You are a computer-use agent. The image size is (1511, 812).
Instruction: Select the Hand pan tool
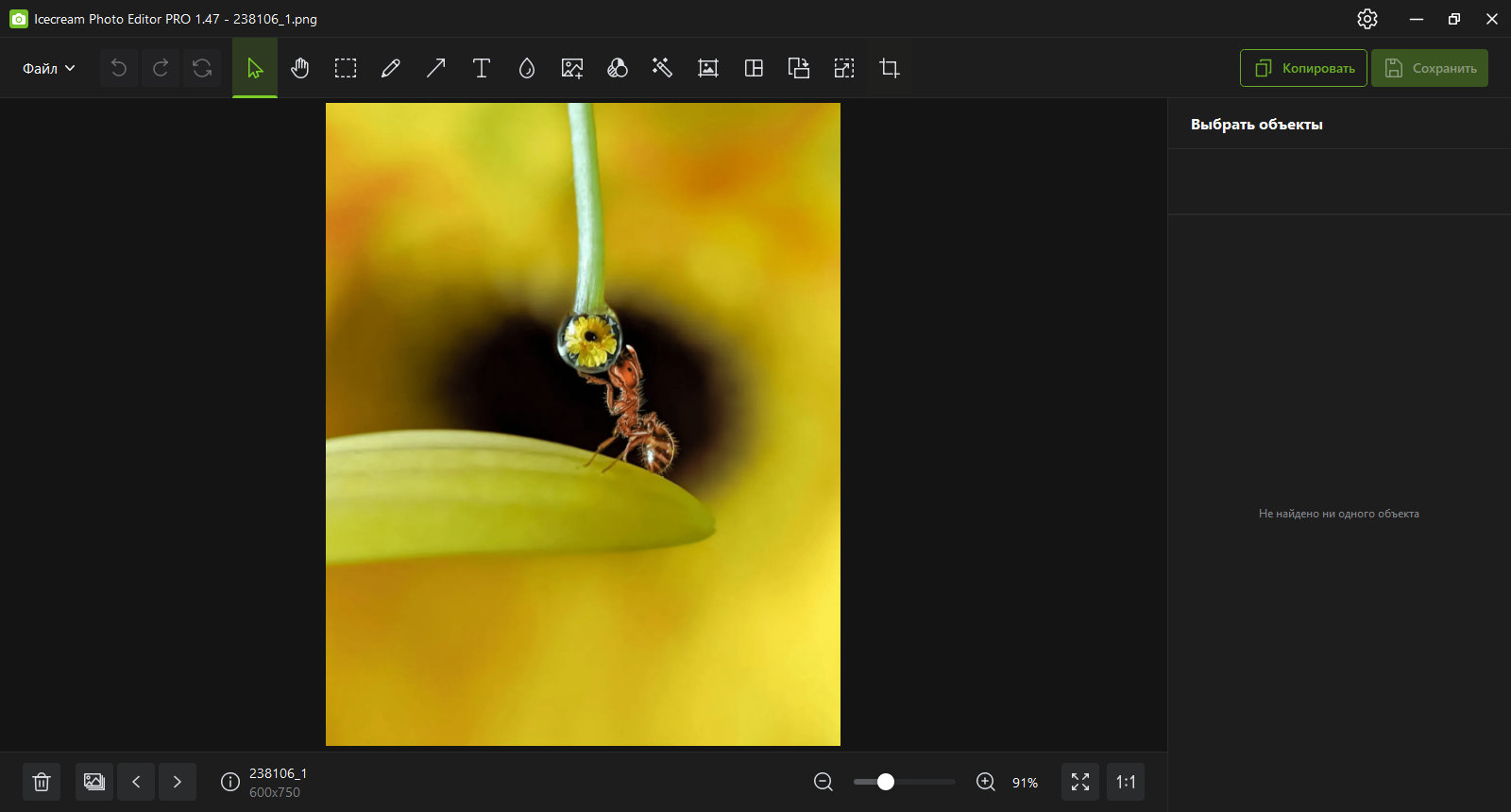click(x=300, y=68)
